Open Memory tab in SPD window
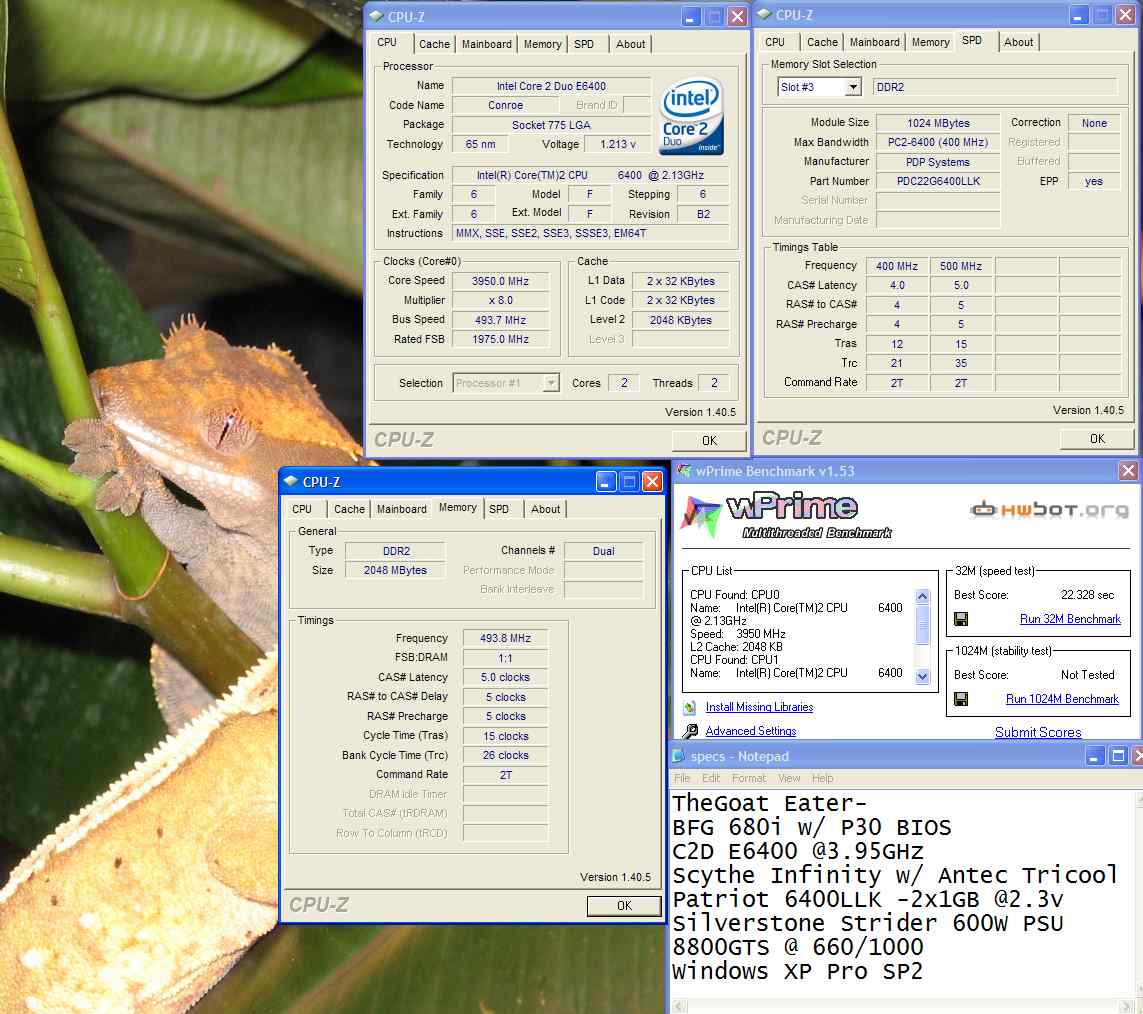1143x1014 pixels. [x=931, y=42]
